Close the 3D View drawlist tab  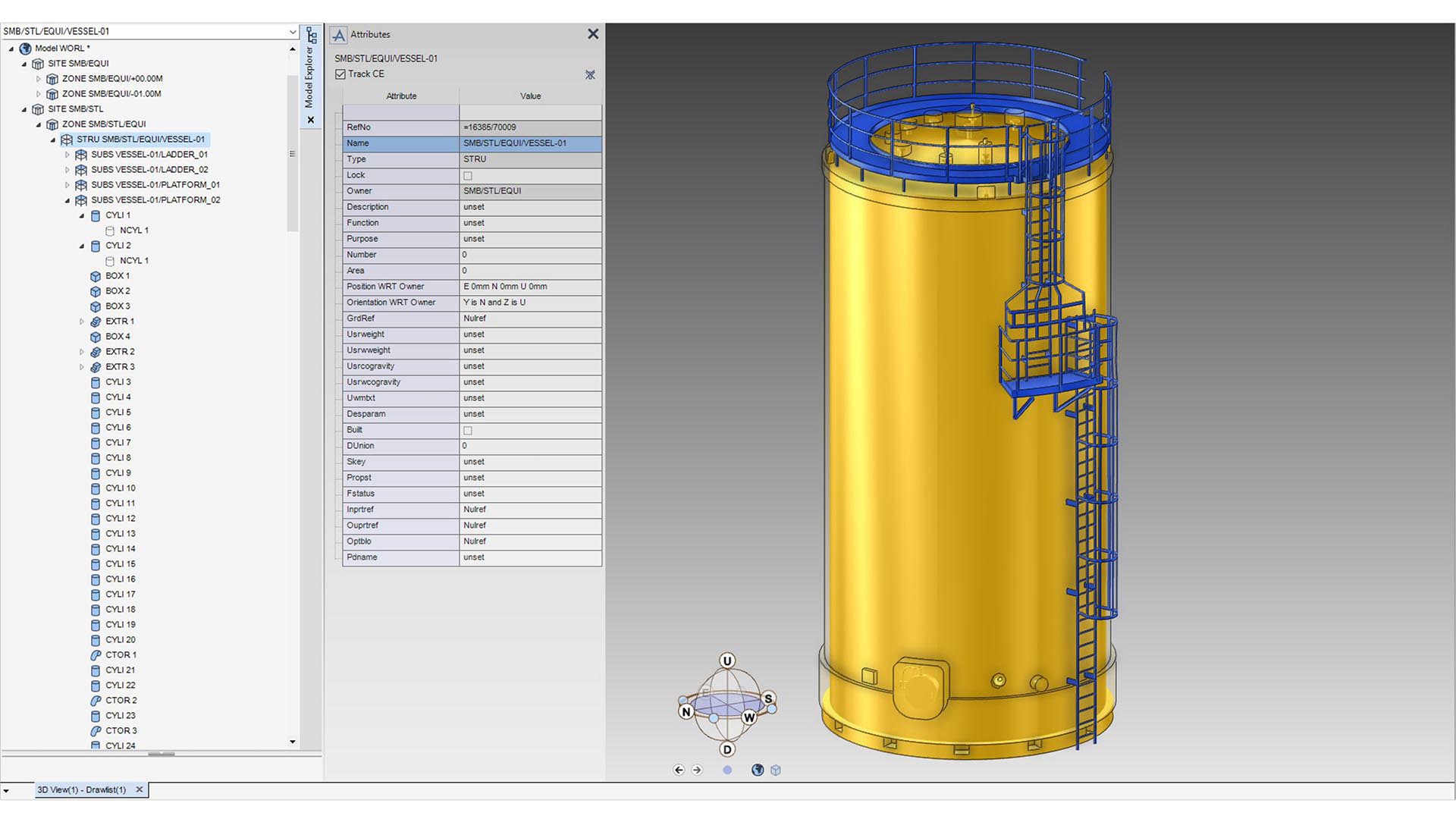140,789
